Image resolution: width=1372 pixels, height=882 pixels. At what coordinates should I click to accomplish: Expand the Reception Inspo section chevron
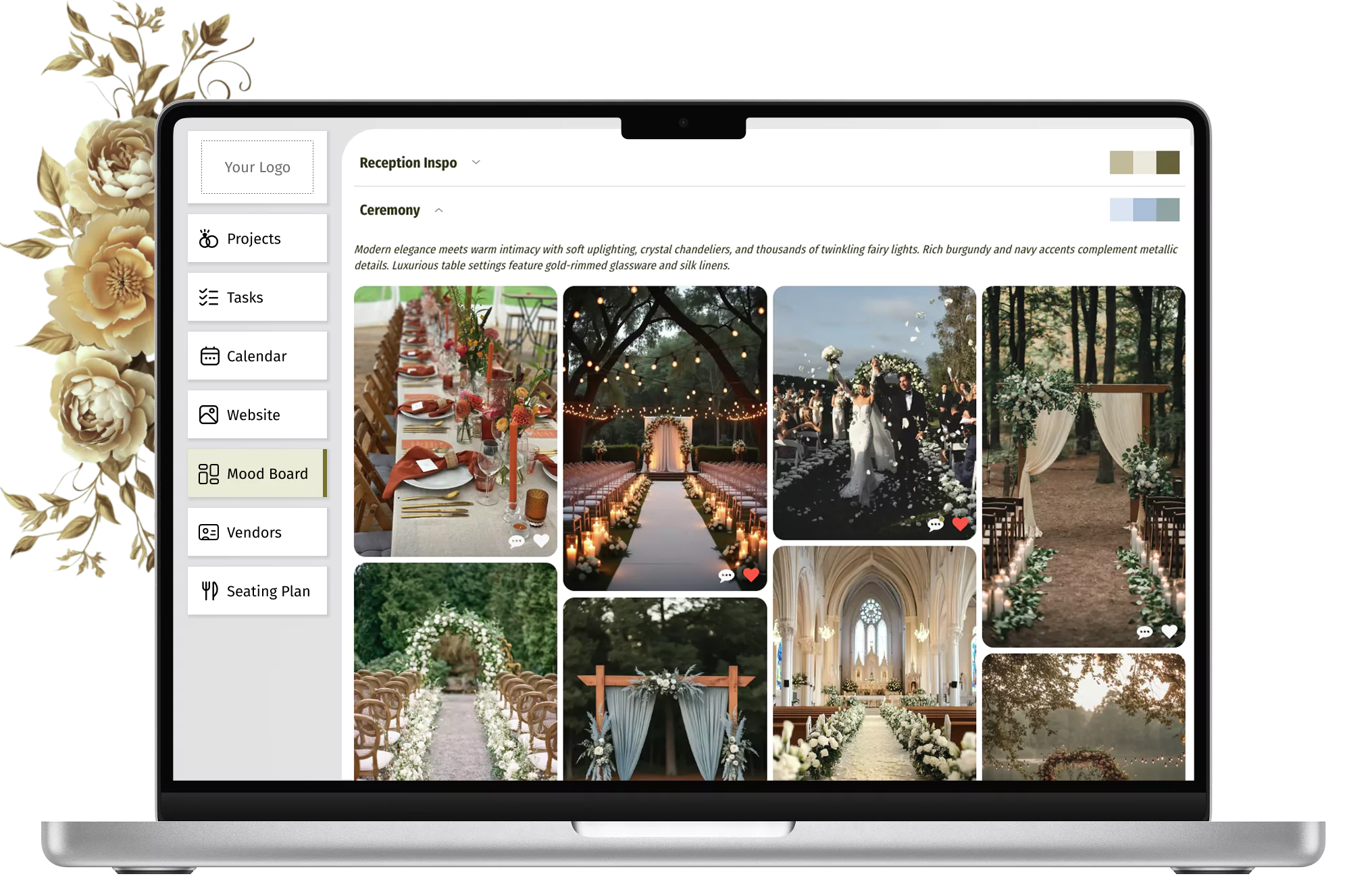[x=476, y=163]
